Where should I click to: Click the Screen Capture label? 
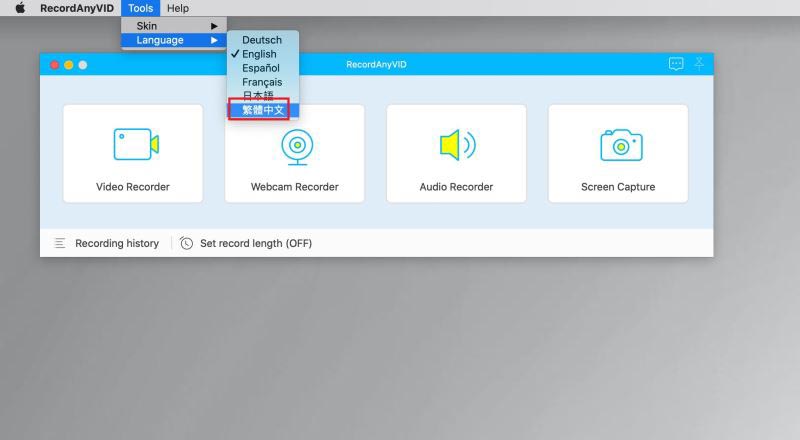tap(618, 187)
